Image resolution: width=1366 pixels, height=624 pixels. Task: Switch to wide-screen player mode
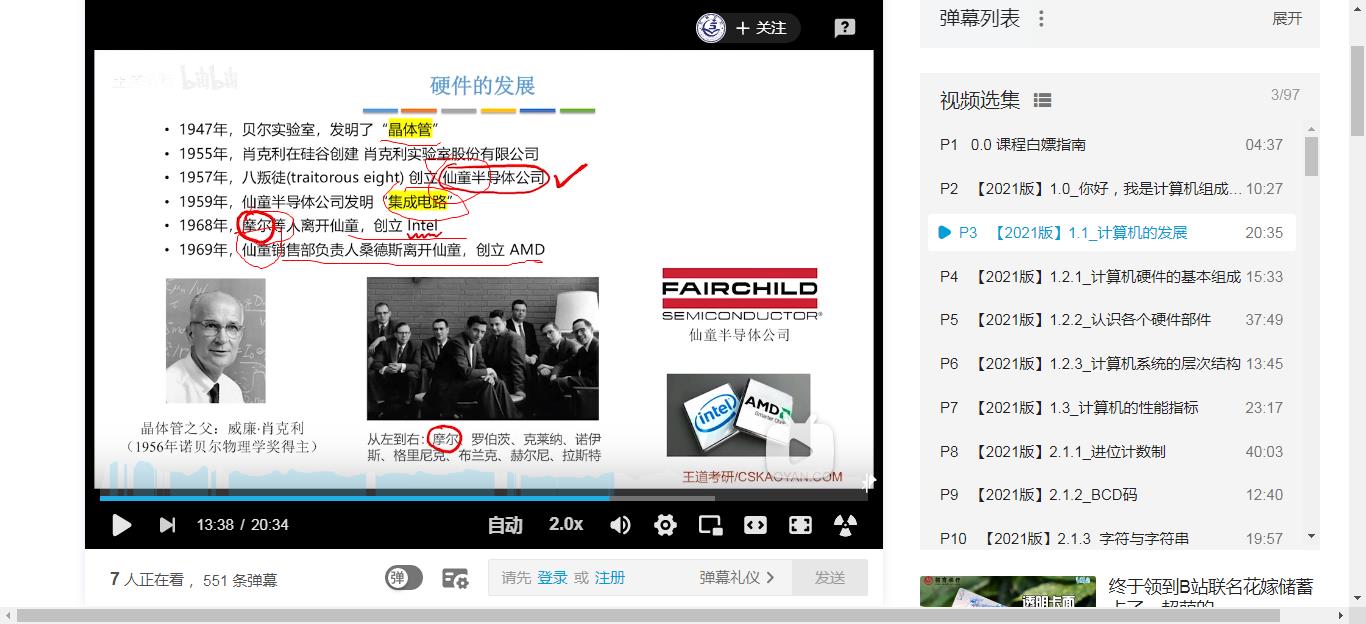(756, 525)
